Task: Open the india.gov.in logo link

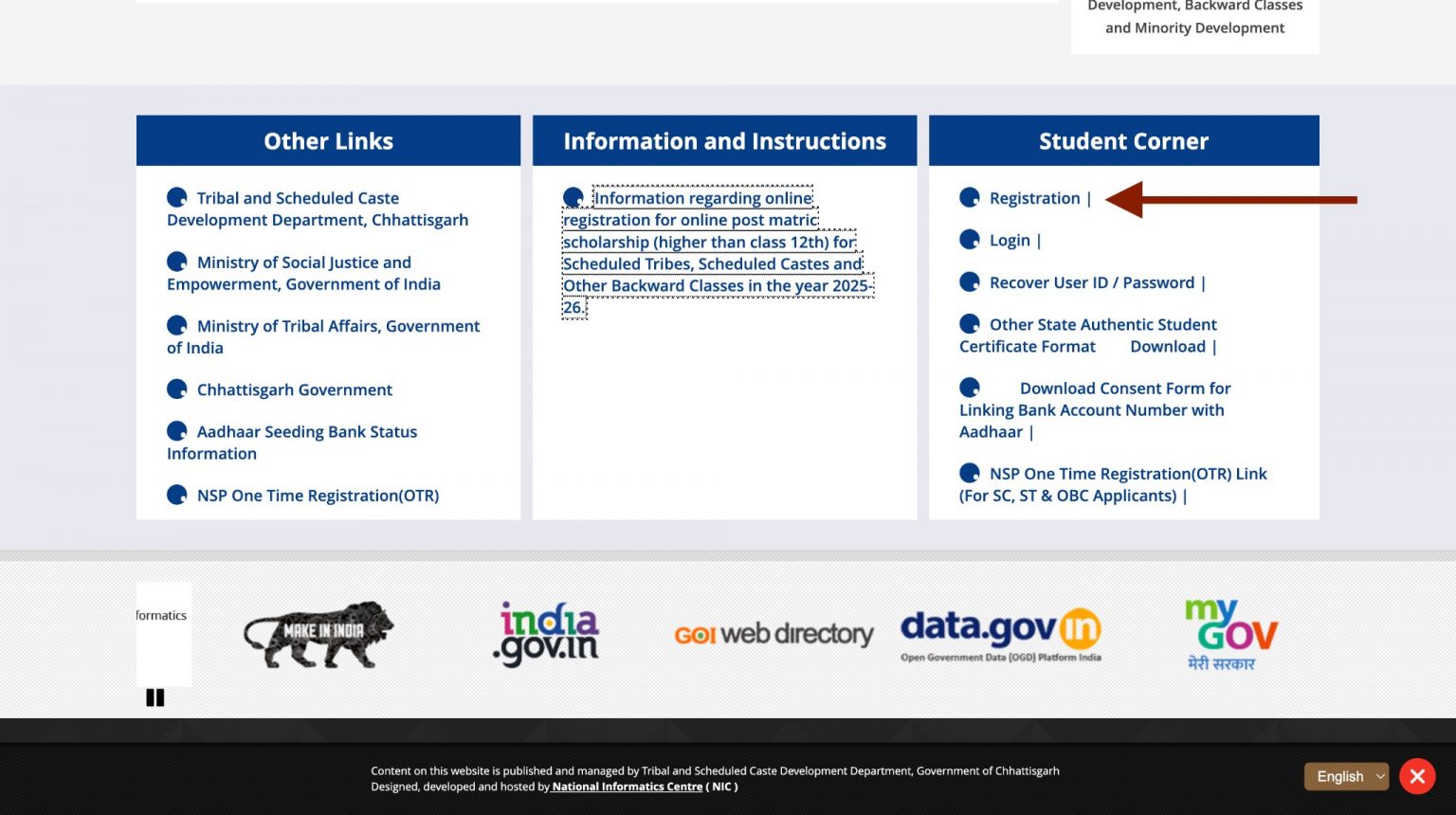Action: [546, 634]
